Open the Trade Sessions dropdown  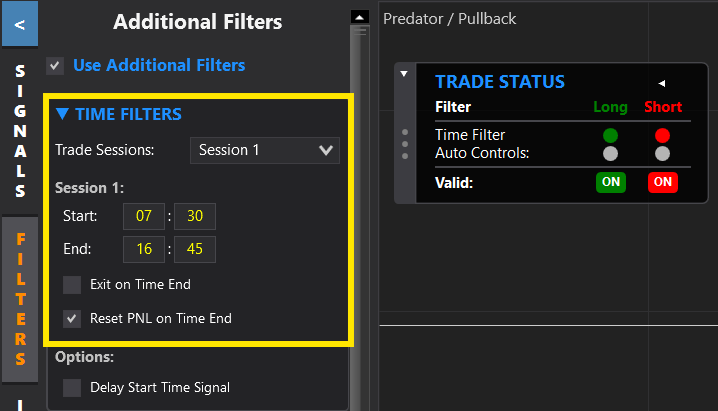[265, 150]
